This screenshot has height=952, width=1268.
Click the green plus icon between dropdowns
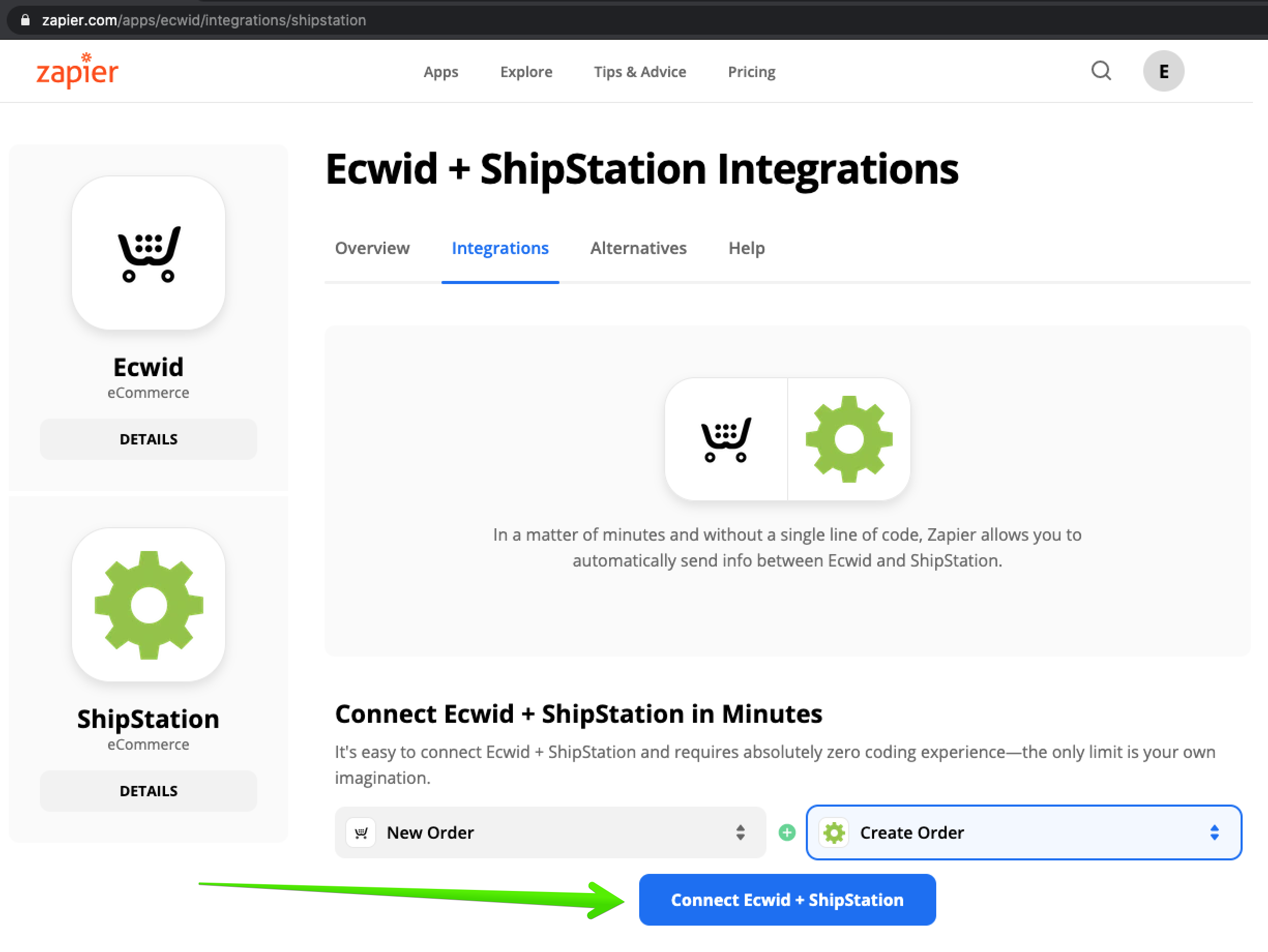coord(787,832)
